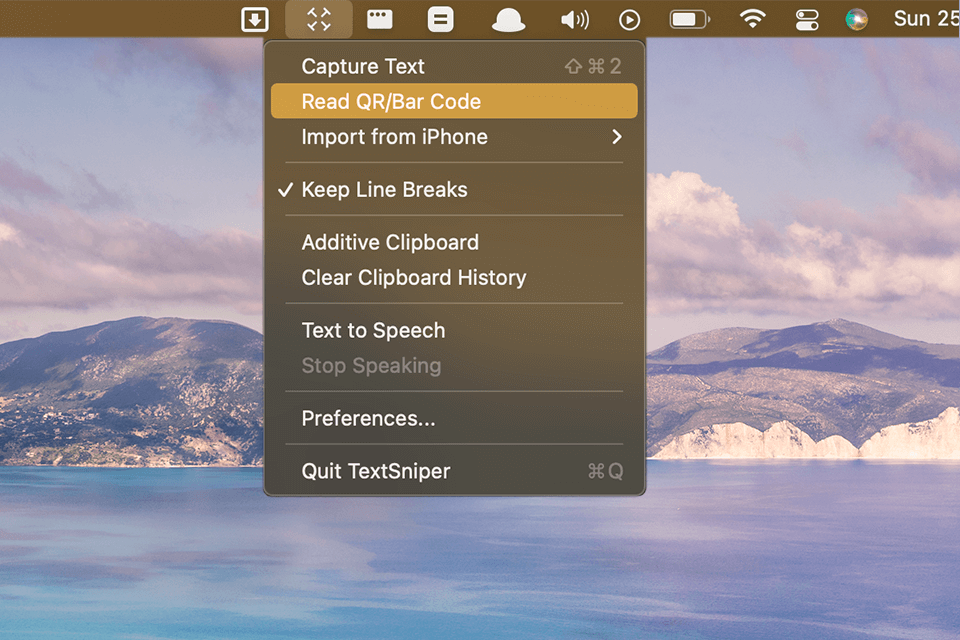This screenshot has width=960, height=640.
Task: Start Text to Speech
Action: click(454, 331)
